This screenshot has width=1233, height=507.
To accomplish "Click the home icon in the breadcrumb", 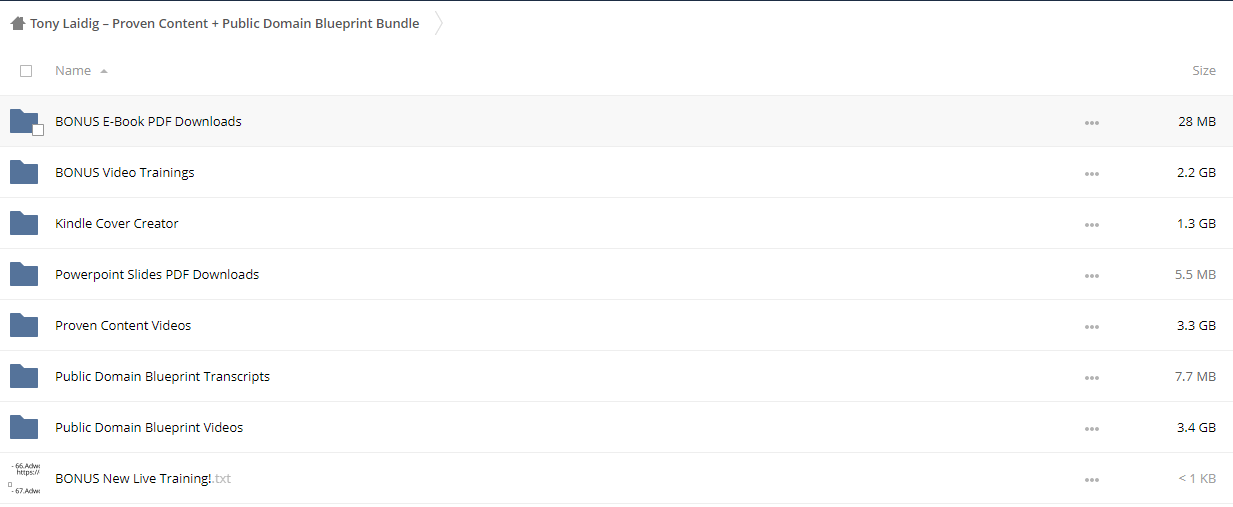I will (18, 23).
